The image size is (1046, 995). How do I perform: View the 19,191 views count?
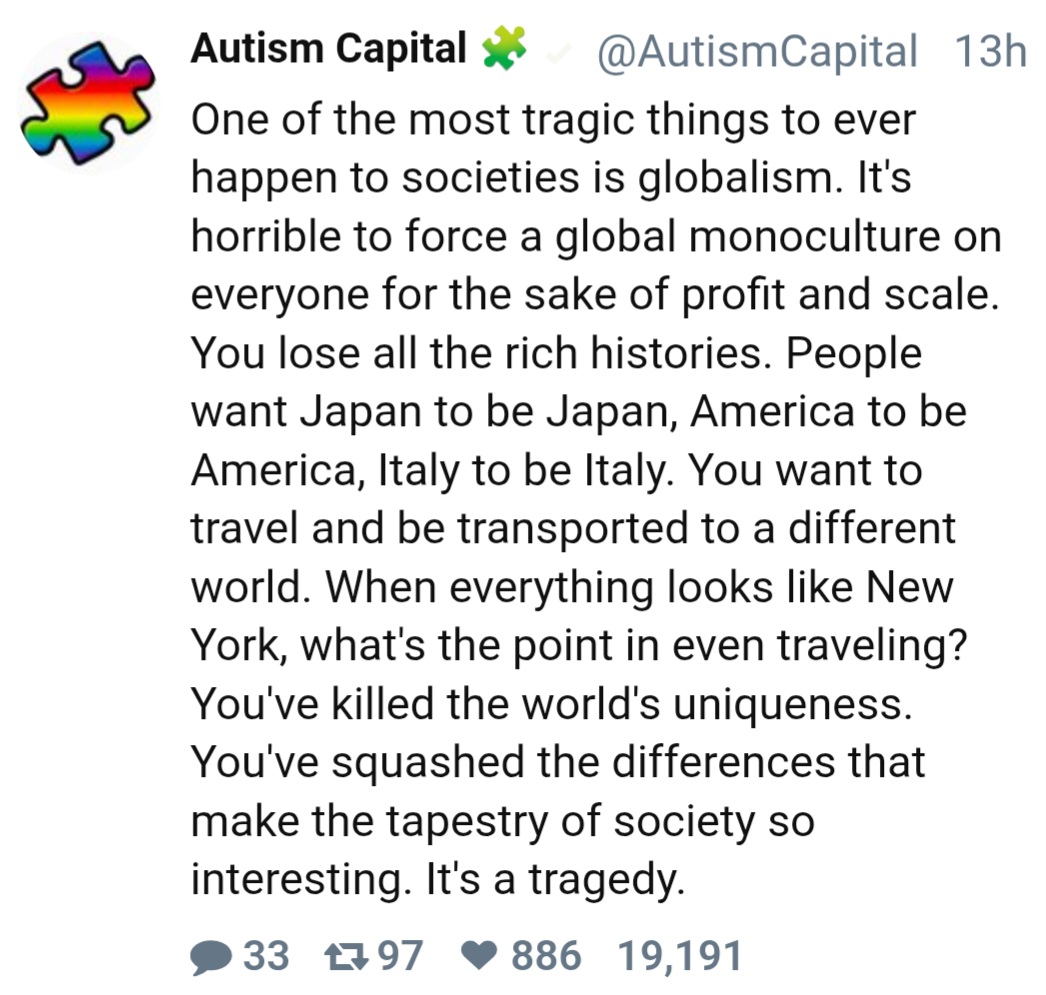tap(681, 956)
